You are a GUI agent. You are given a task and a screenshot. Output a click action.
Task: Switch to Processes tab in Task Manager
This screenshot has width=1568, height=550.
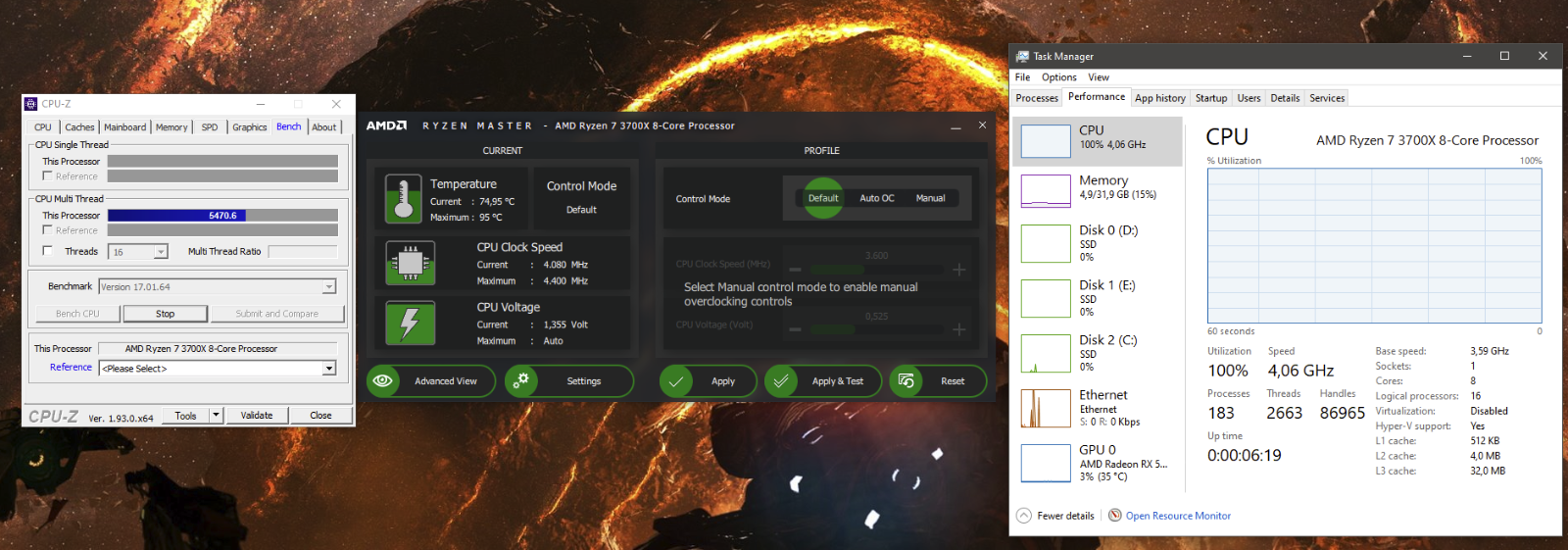[x=1037, y=98]
